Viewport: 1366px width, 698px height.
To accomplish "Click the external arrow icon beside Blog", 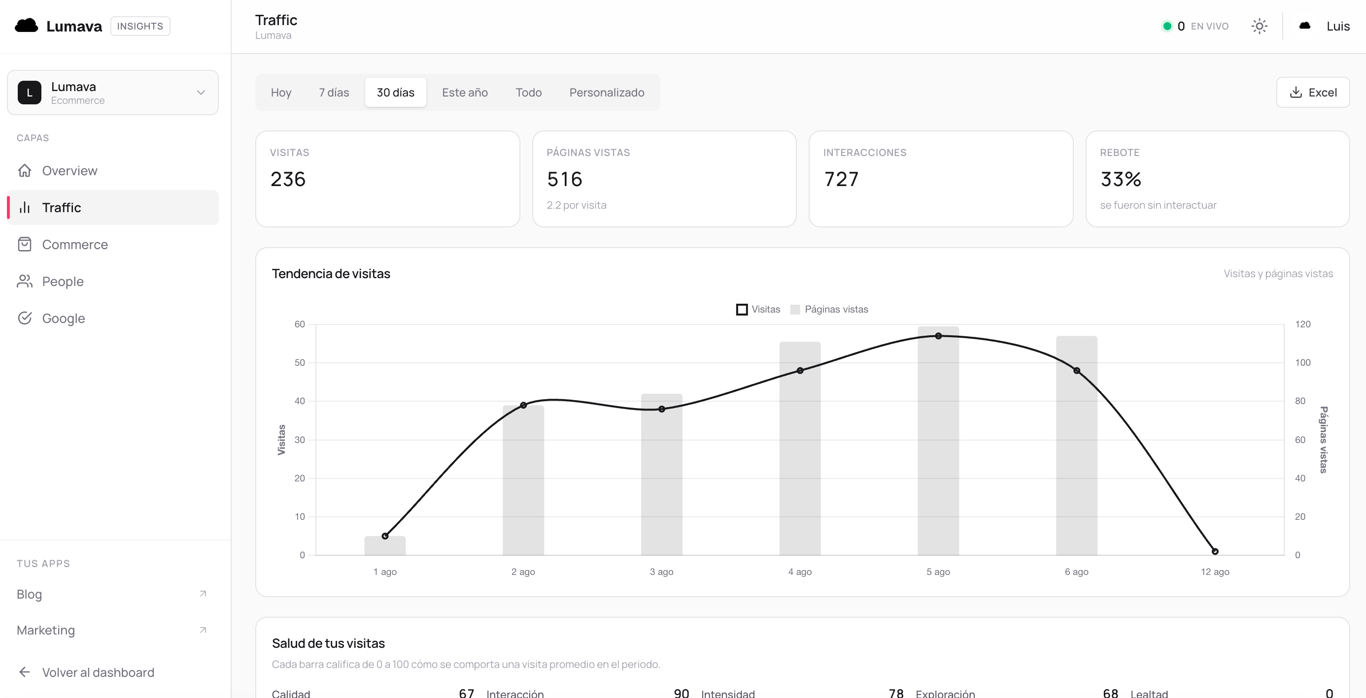I will point(203,594).
